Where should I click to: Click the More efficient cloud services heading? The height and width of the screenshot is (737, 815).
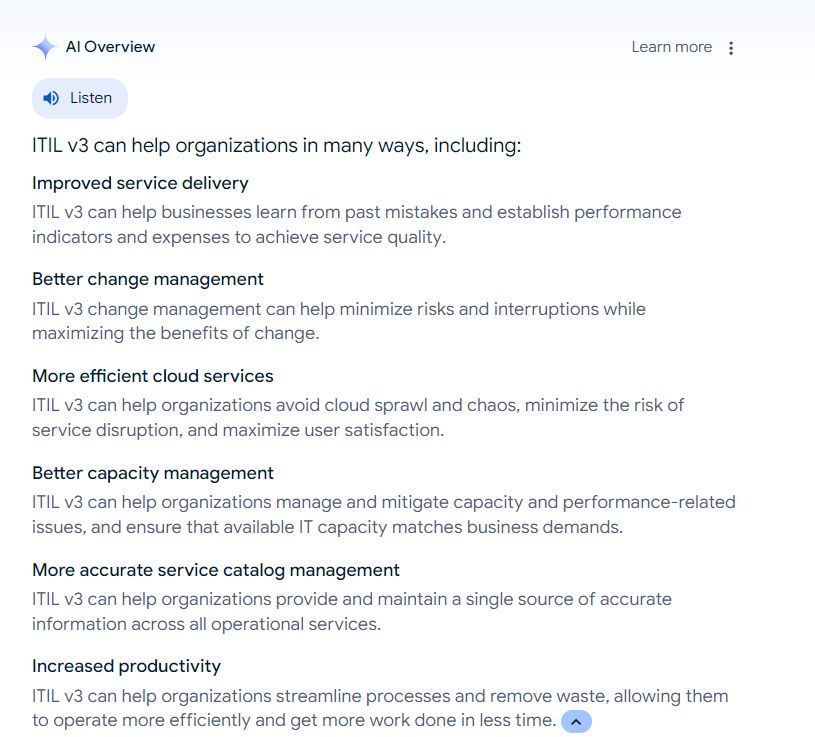152,376
